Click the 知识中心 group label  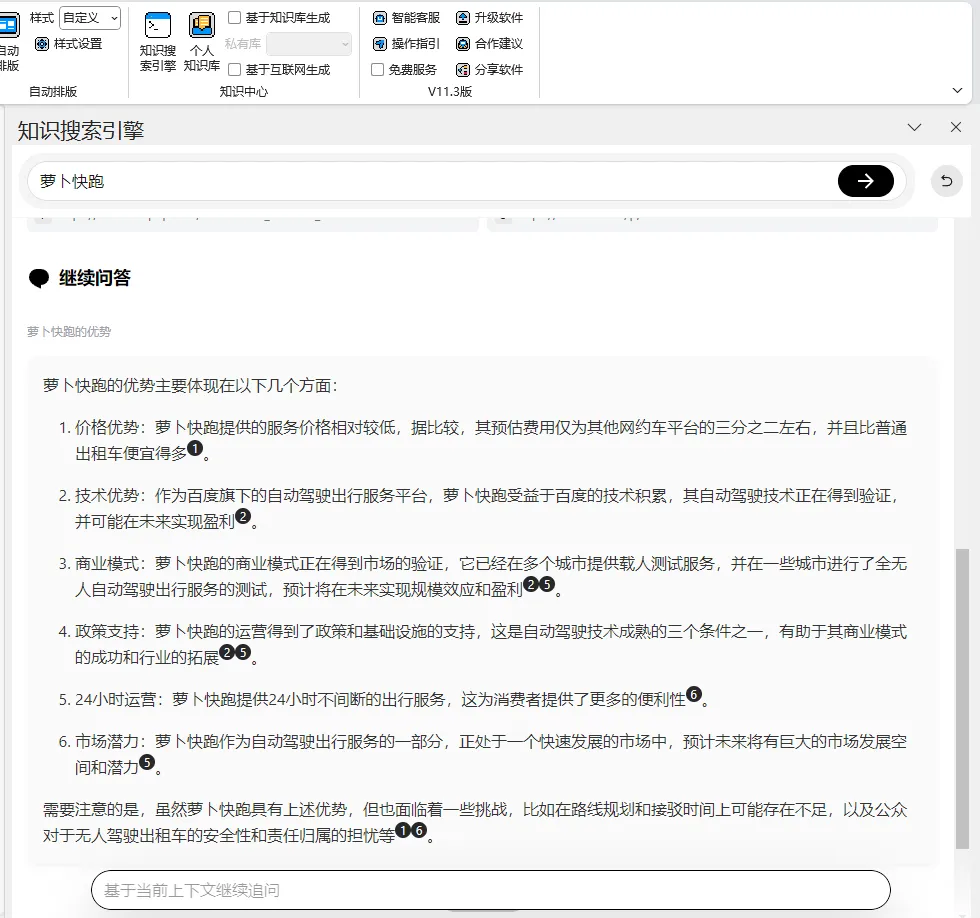click(244, 92)
